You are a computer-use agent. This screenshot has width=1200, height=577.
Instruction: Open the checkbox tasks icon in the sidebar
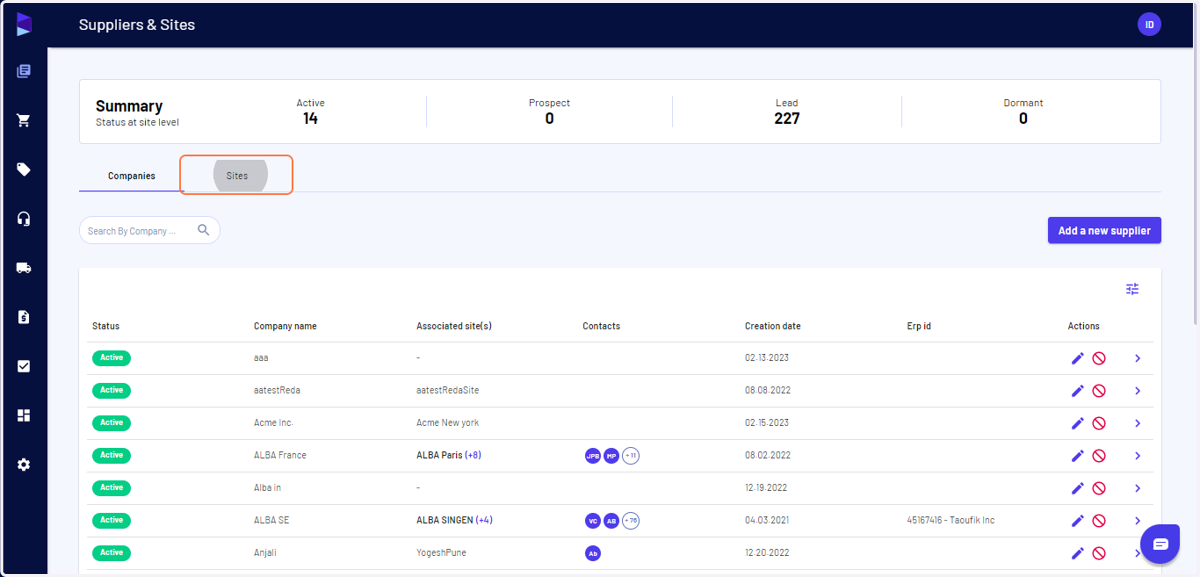click(x=24, y=366)
